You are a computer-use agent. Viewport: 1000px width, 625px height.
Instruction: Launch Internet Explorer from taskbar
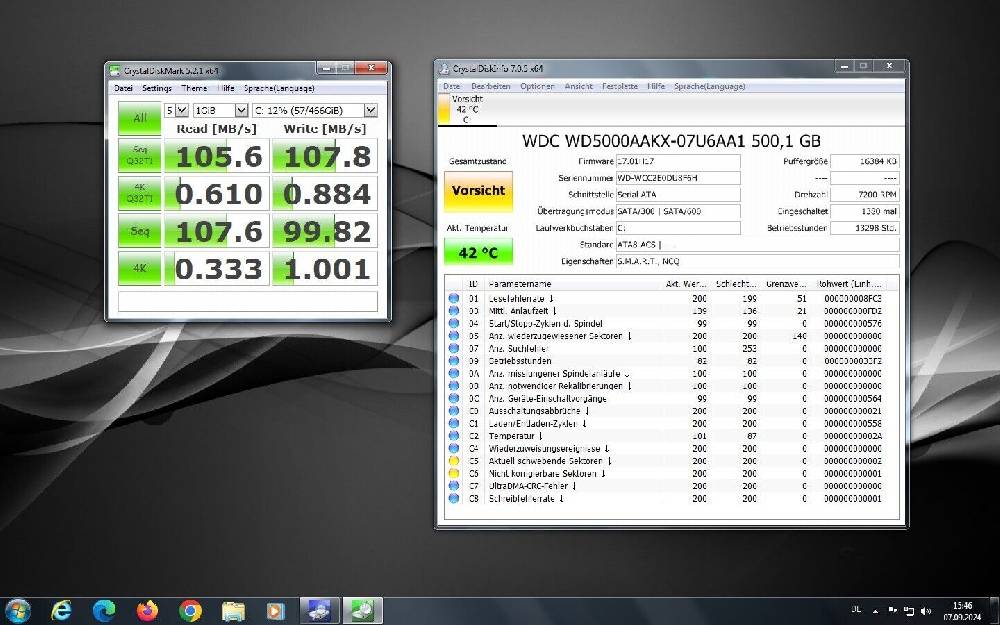[61, 611]
